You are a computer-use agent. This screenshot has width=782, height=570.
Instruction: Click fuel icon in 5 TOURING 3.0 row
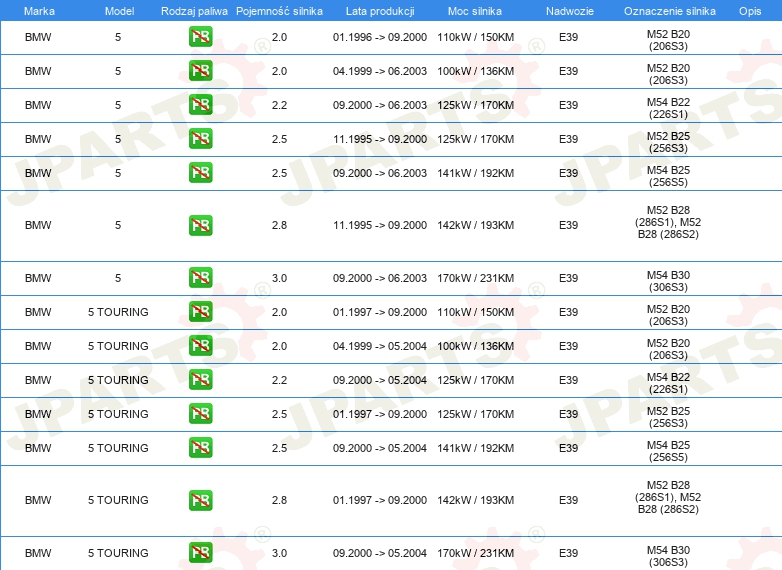coord(200,553)
